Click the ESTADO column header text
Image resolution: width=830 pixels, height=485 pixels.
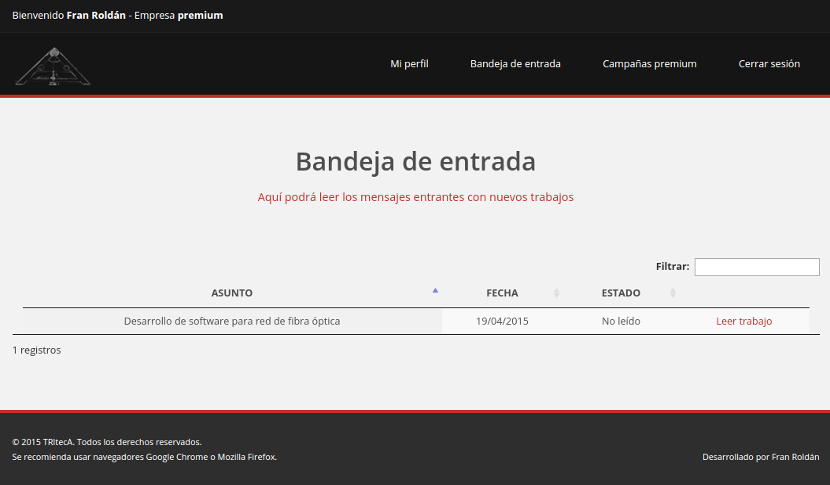tap(621, 293)
